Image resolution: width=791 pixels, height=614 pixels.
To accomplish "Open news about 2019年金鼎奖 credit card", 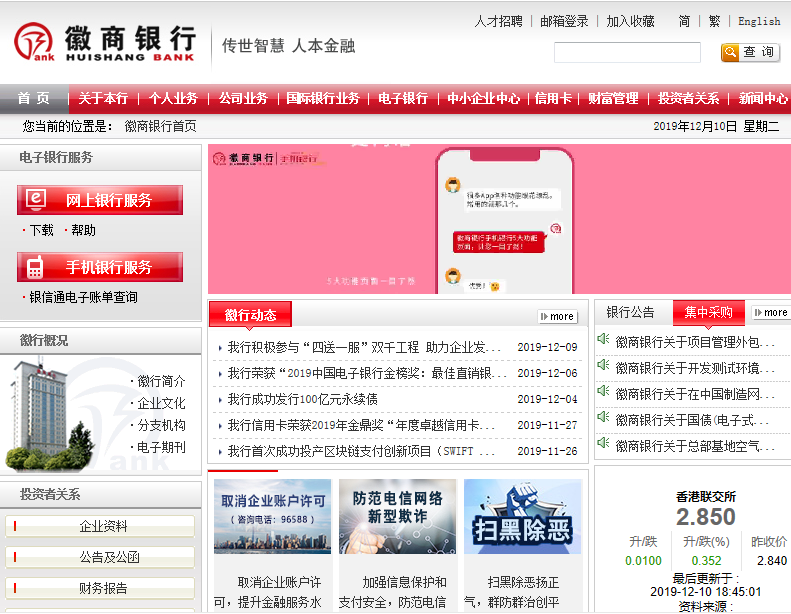I will (361, 425).
